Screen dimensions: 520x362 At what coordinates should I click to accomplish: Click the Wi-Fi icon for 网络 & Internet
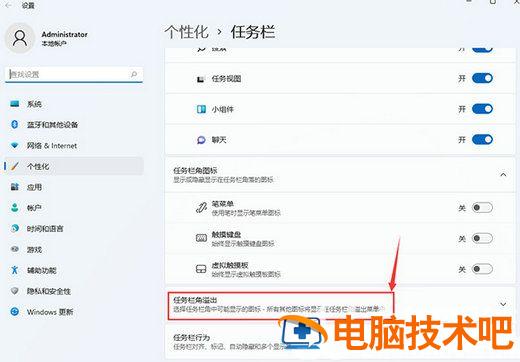[x=15, y=145]
